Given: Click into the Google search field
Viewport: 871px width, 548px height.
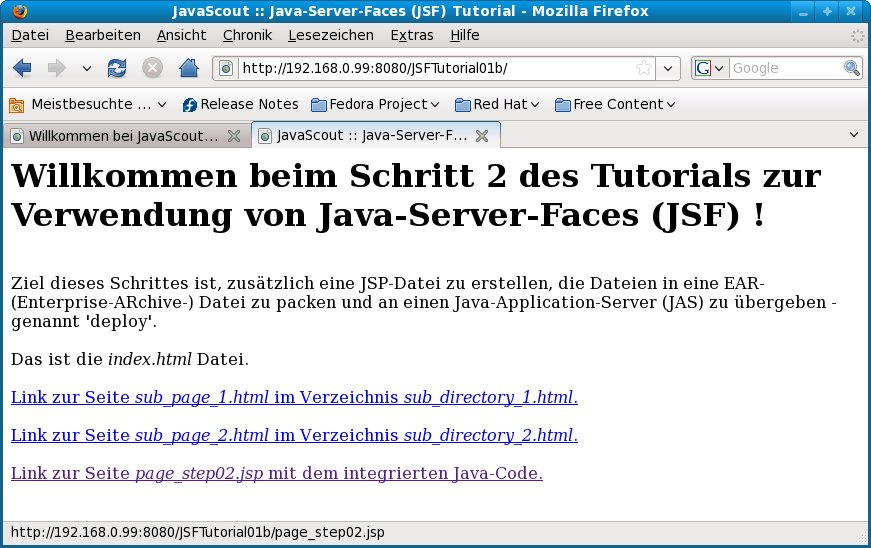Looking at the screenshot, I should click(785, 68).
